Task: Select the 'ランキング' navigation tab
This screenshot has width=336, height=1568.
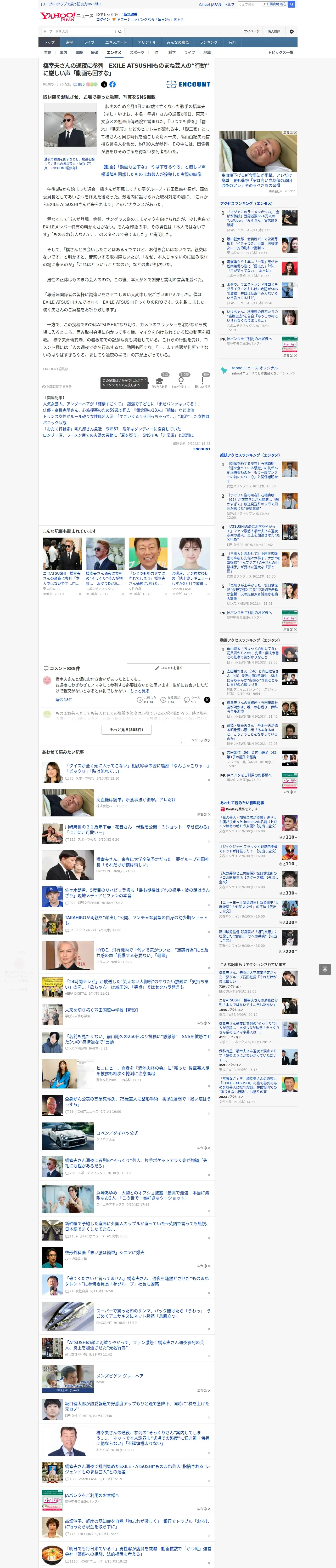Action: (x=209, y=43)
